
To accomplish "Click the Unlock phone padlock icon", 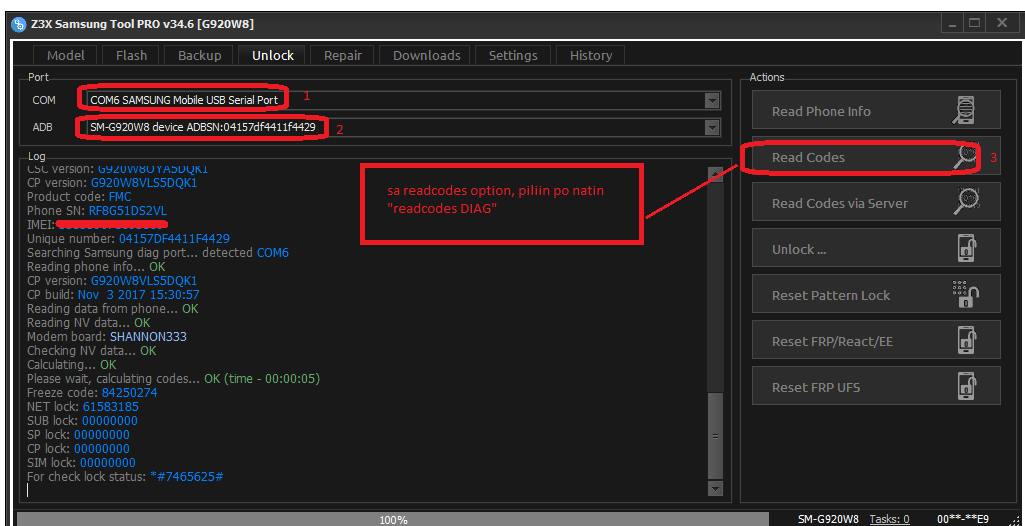I will pyautogui.click(x=967, y=250).
